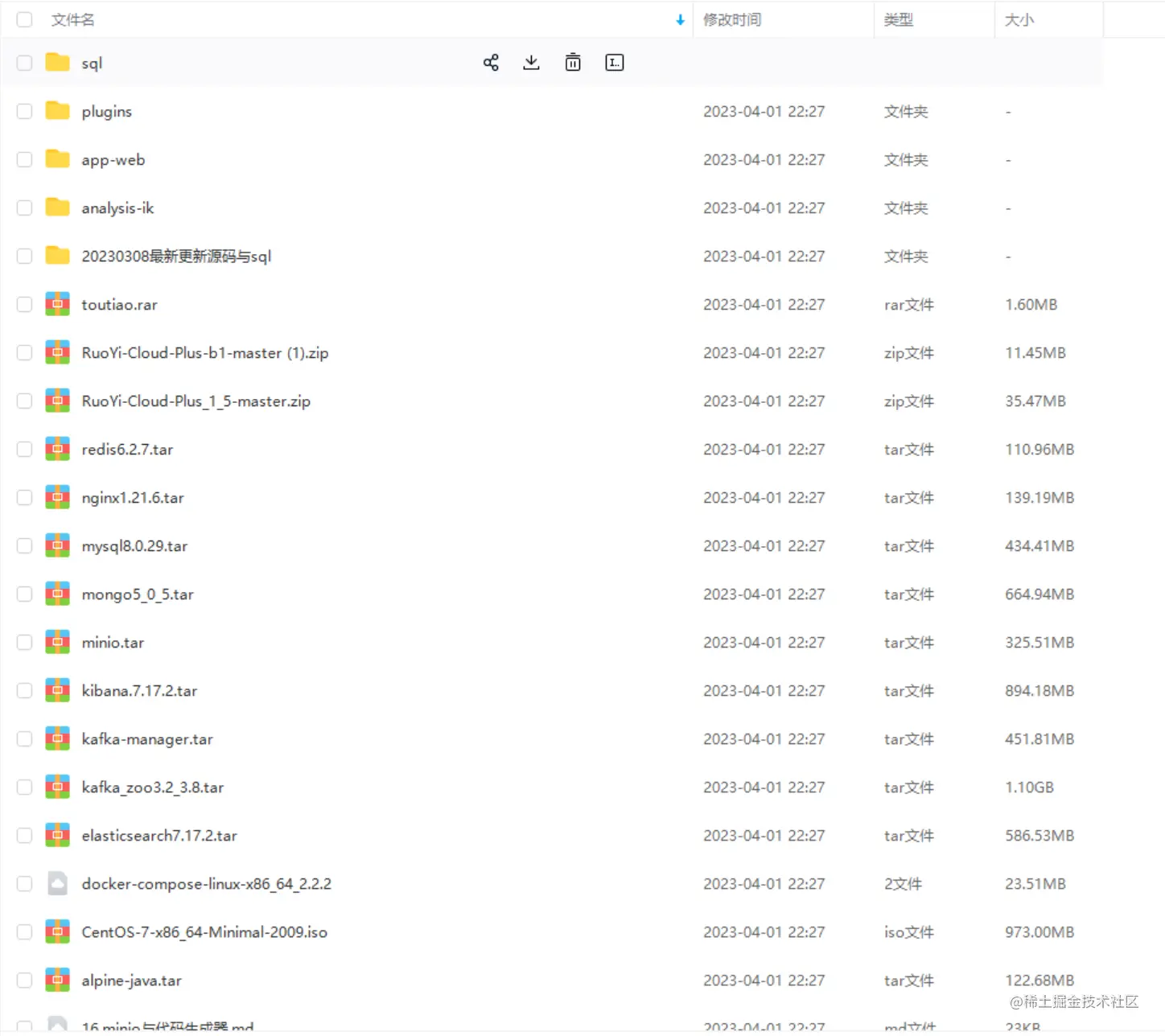Toggle the select-all checkbox in header
Screen dimensions: 1165x1036
(x=24, y=19)
